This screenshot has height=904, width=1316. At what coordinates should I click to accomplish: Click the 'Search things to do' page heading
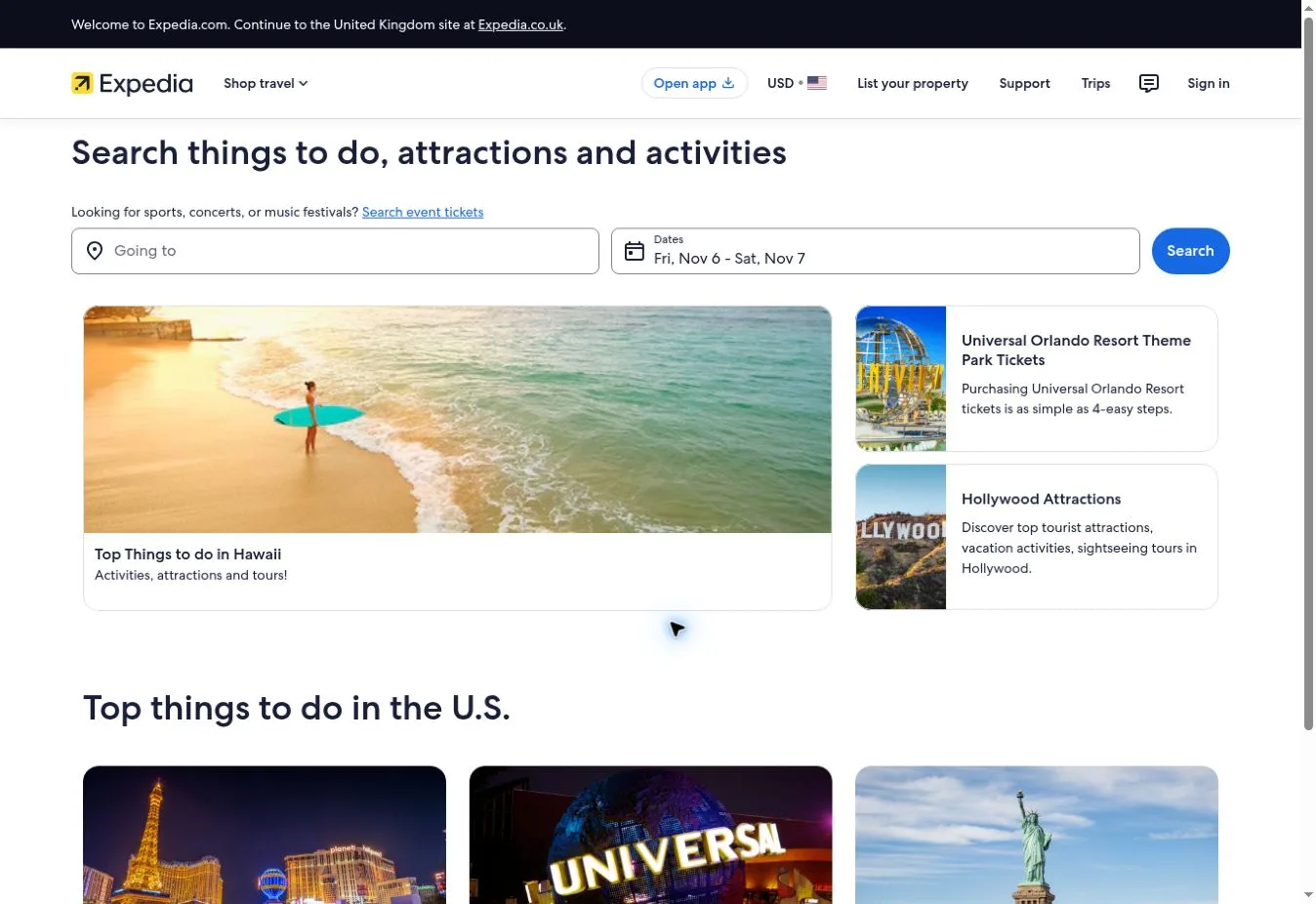[x=429, y=153]
